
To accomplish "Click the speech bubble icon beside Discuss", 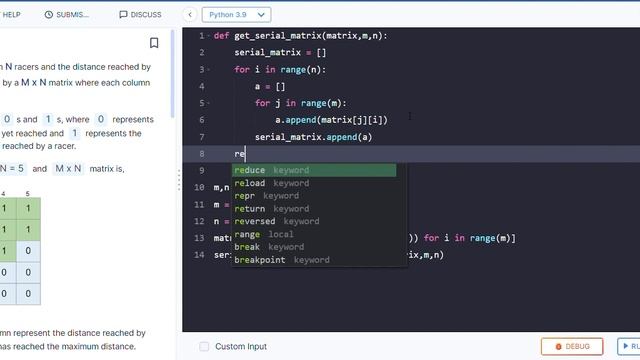I will [x=123, y=15].
